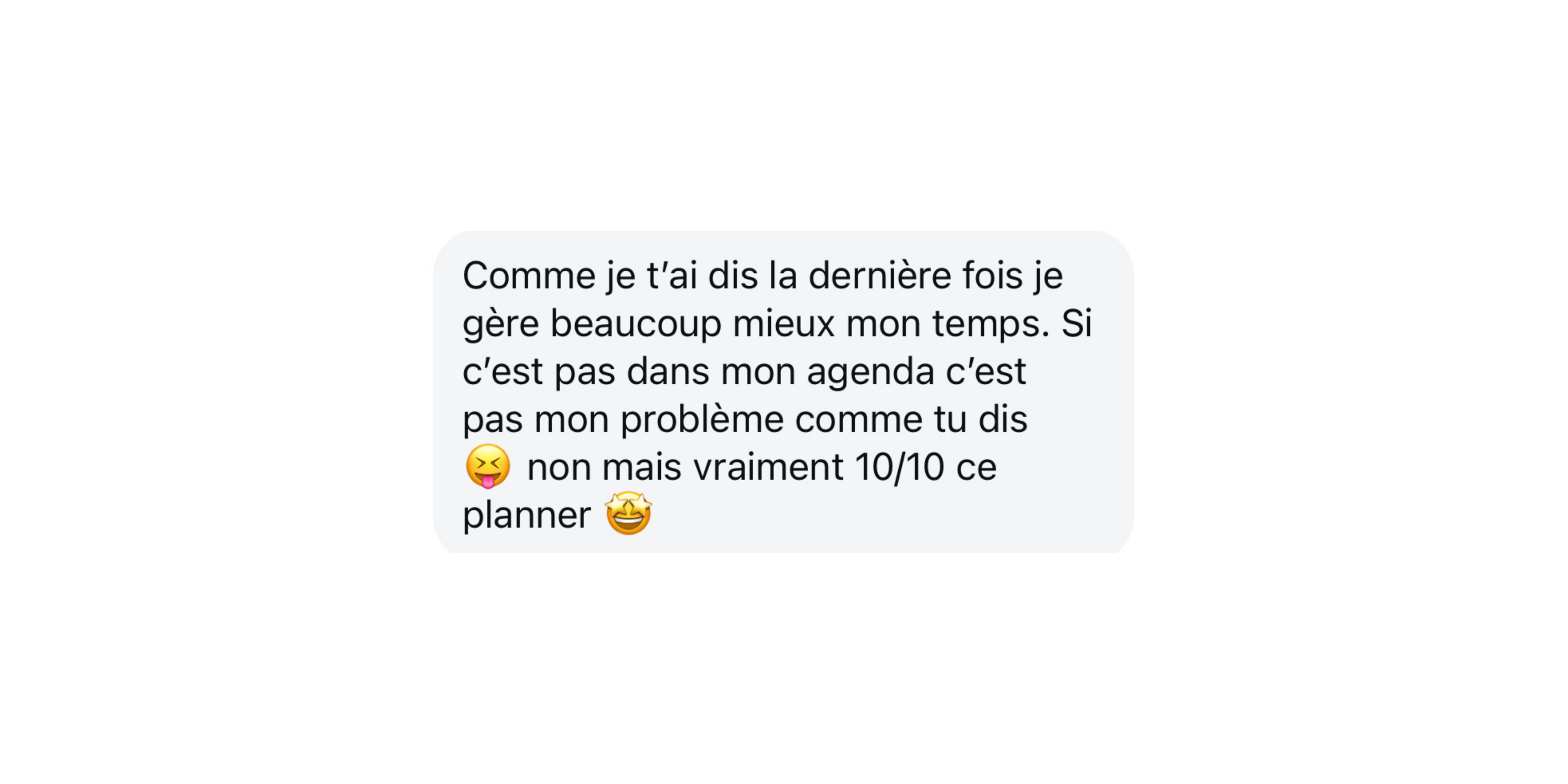
Task: Click the empty gray area right of star-struck emoji
Action: [882, 514]
